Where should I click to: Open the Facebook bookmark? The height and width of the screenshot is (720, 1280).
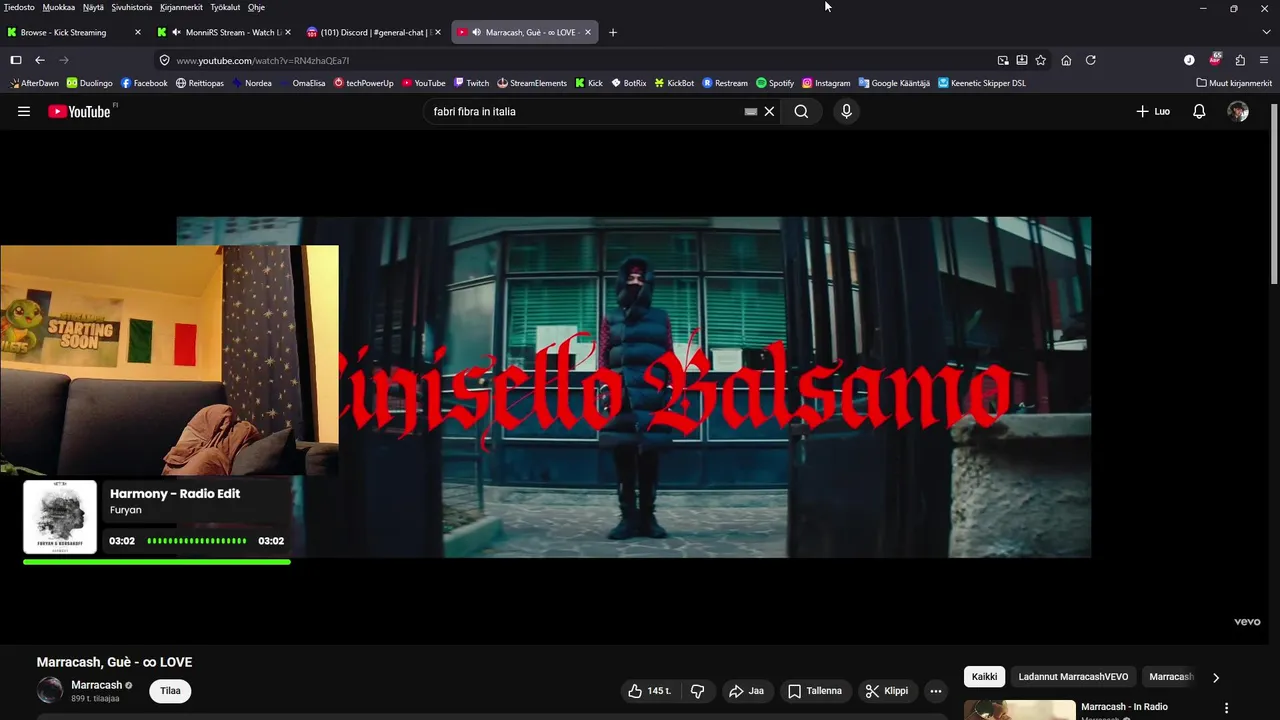(144, 83)
